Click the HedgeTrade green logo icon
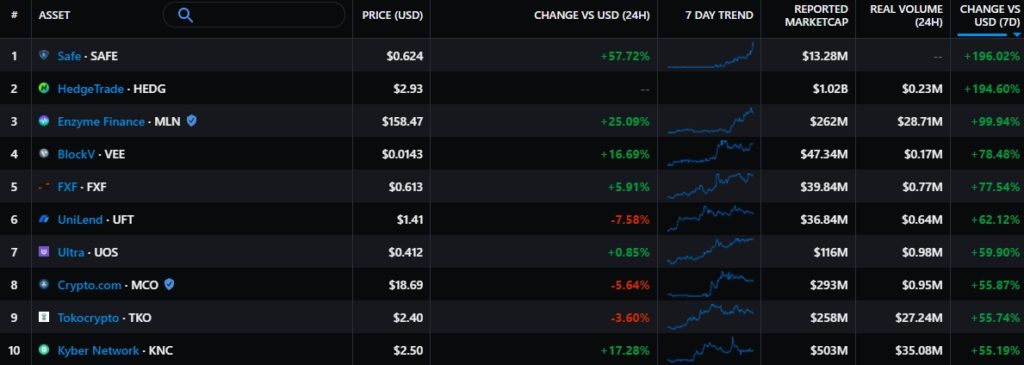1024x365 pixels. [44, 89]
